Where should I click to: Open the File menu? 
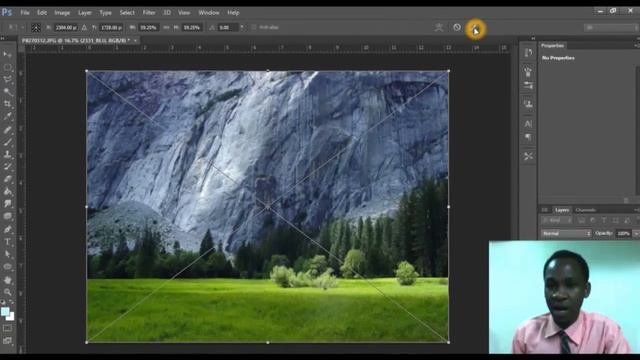click(25, 13)
